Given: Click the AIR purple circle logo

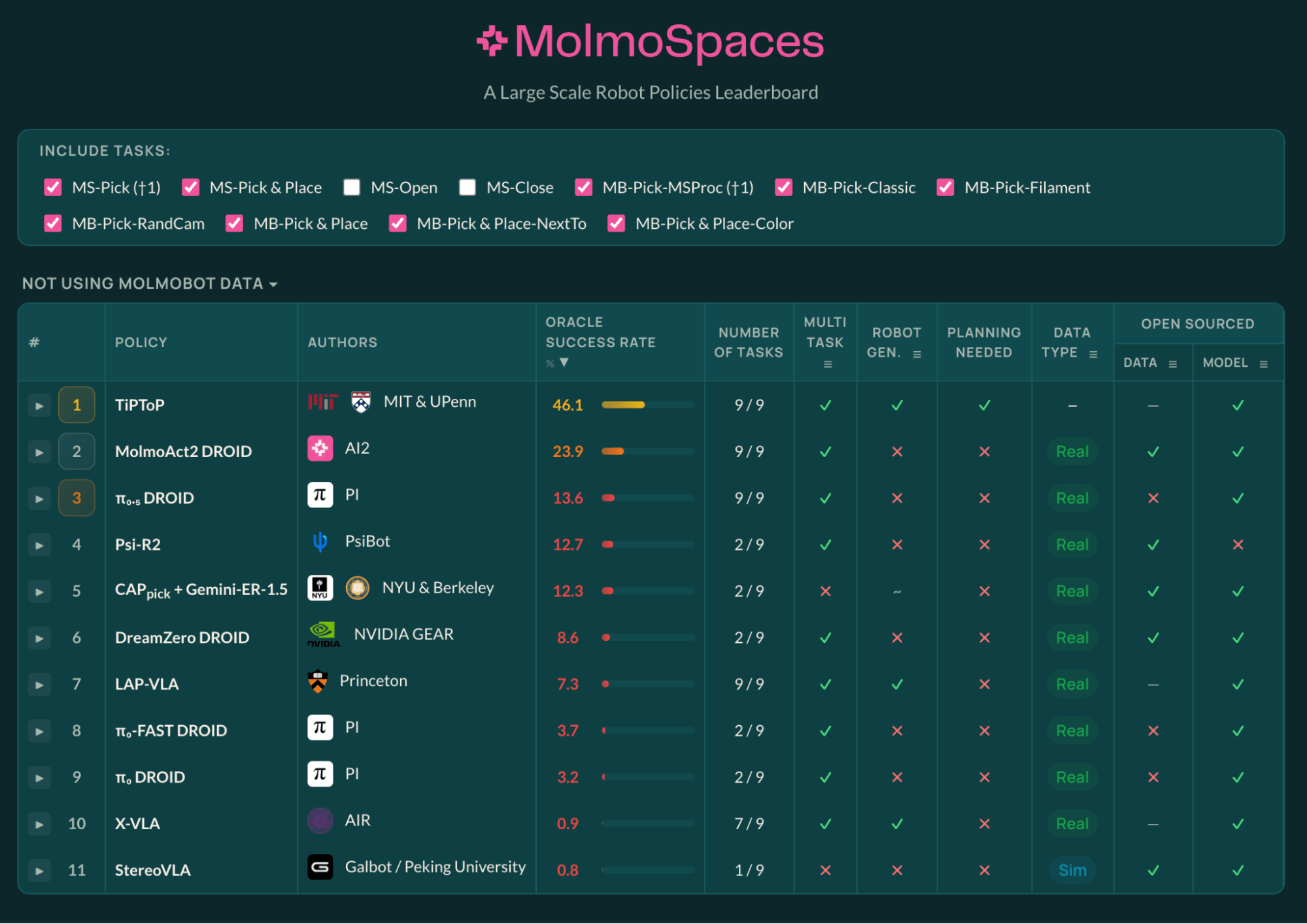Looking at the screenshot, I should [x=320, y=821].
